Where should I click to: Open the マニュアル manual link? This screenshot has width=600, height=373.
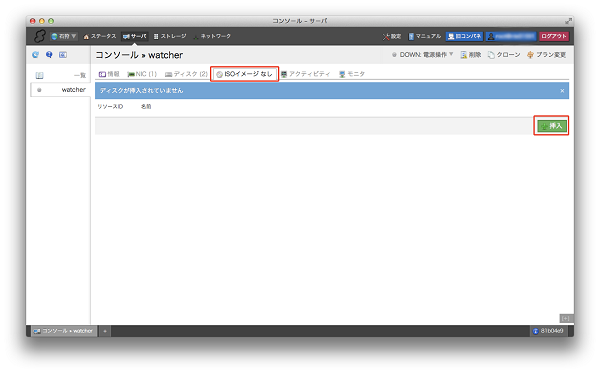(425, 36)
